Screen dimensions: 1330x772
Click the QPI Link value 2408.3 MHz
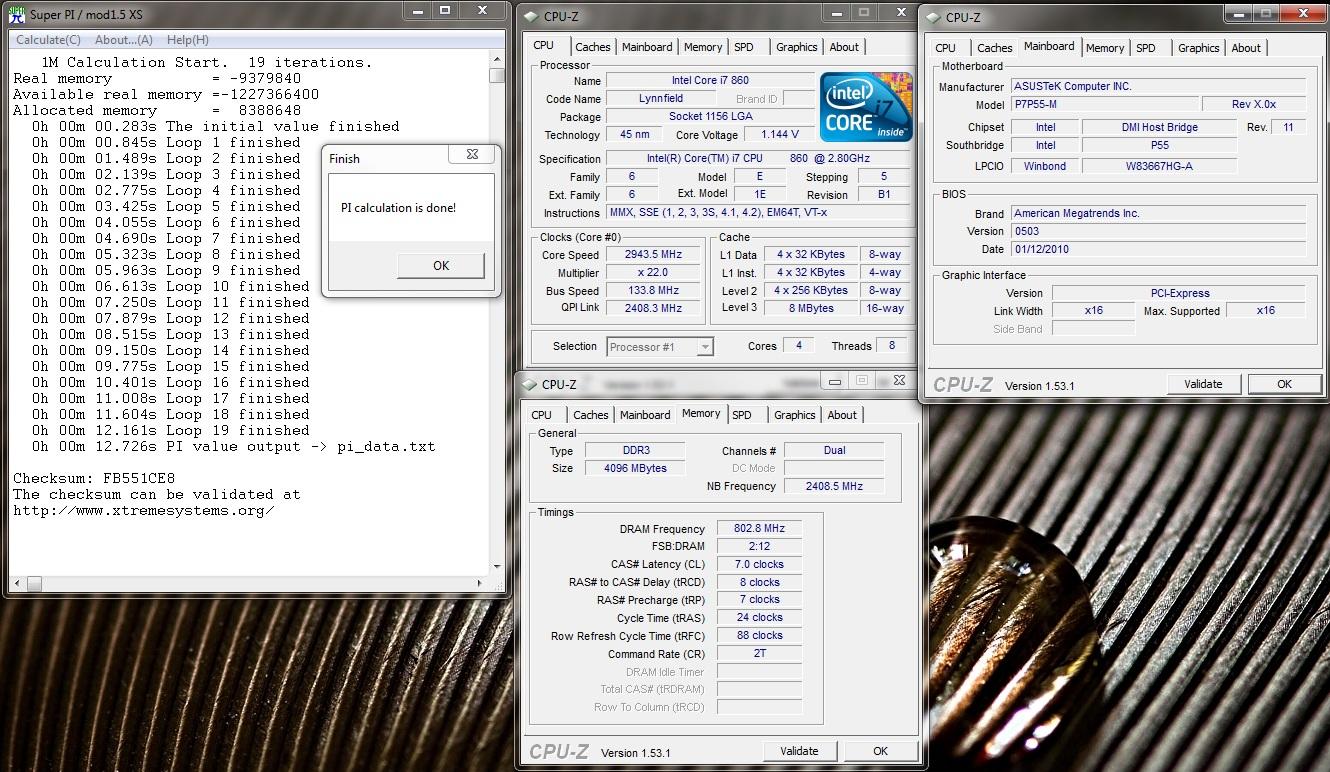(x=654, y=308)
